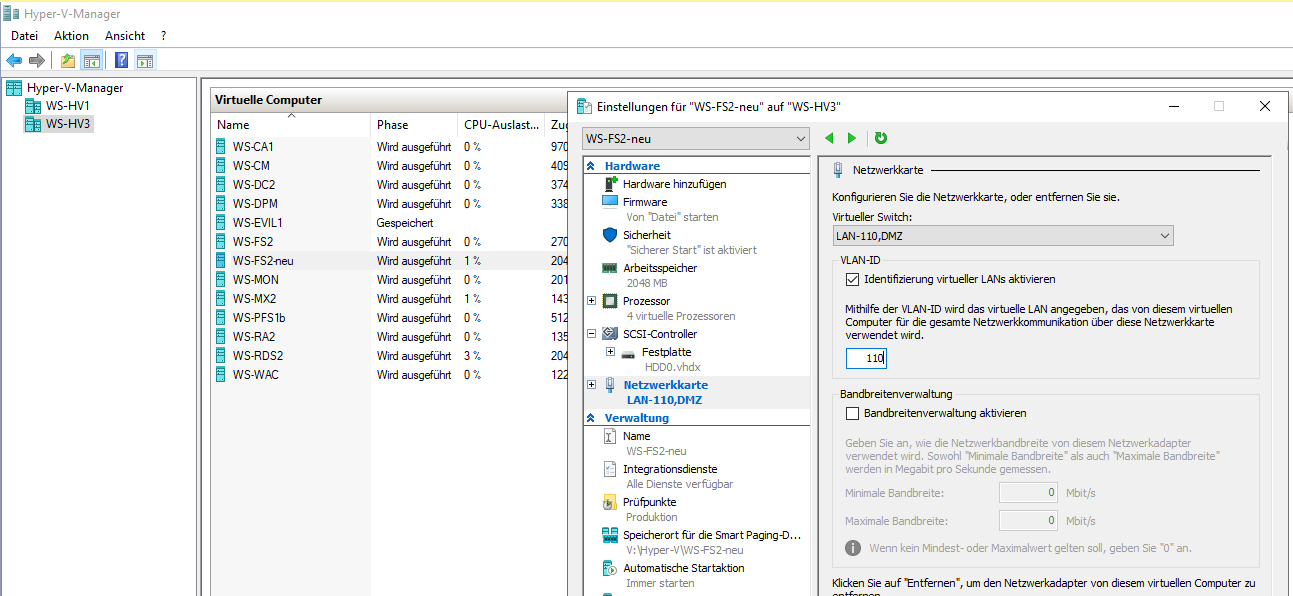Screen dimensions: 1293x596
Task: Select the WS-FS2-neu row in VM list
Action: coord(389,260)
